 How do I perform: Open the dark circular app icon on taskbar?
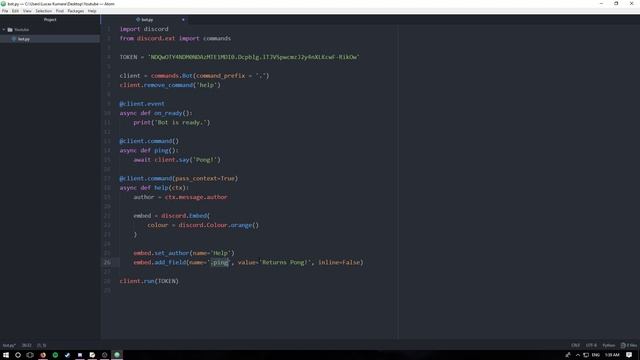[x=104, y=355]
